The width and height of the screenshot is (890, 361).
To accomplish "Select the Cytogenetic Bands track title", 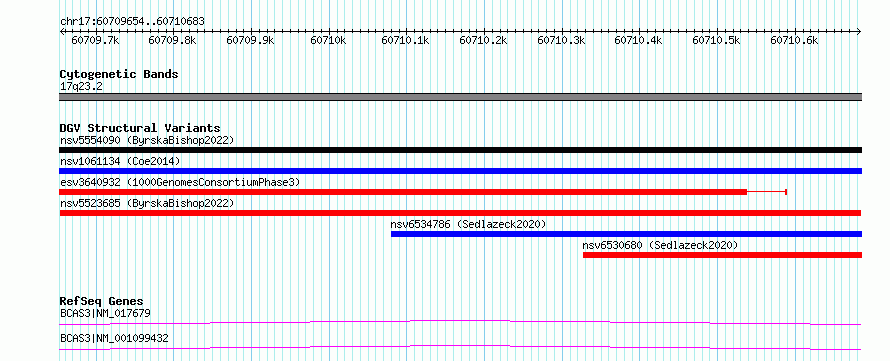I will click(119, 74).
